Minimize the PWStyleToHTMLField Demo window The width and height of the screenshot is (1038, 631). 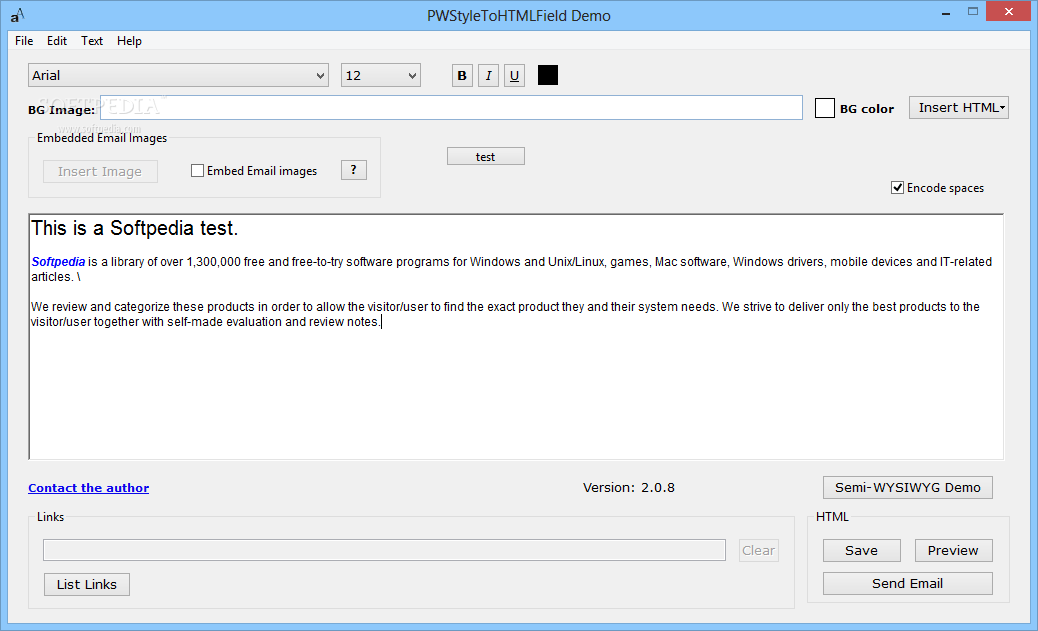tap(946, 12)
